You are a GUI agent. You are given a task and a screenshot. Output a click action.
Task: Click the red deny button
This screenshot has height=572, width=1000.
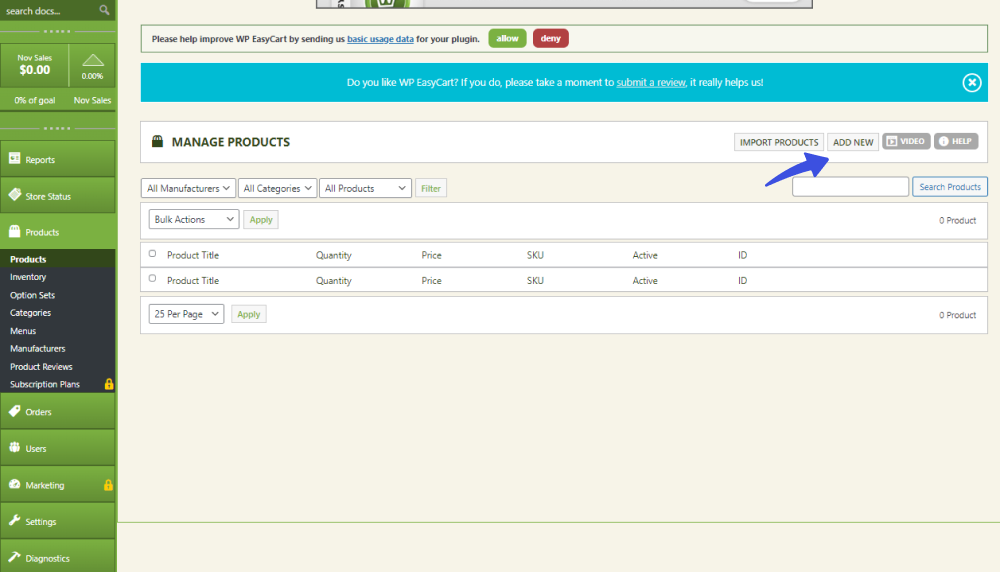click(550, 38)
